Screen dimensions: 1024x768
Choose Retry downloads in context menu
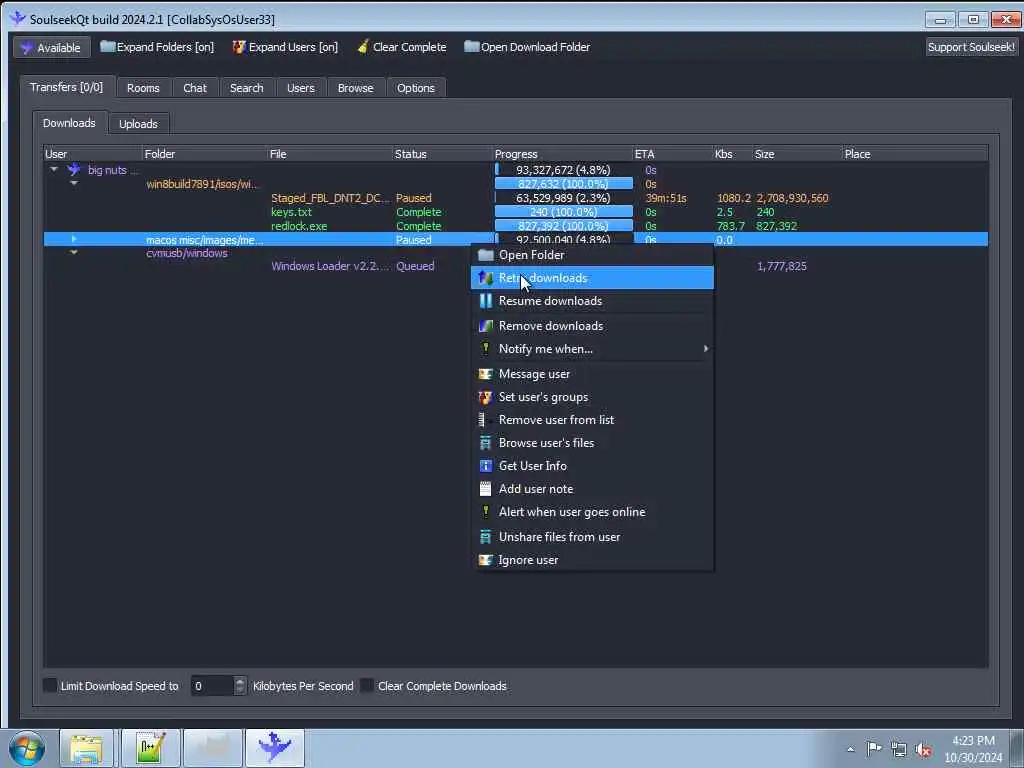click(592, 278)
